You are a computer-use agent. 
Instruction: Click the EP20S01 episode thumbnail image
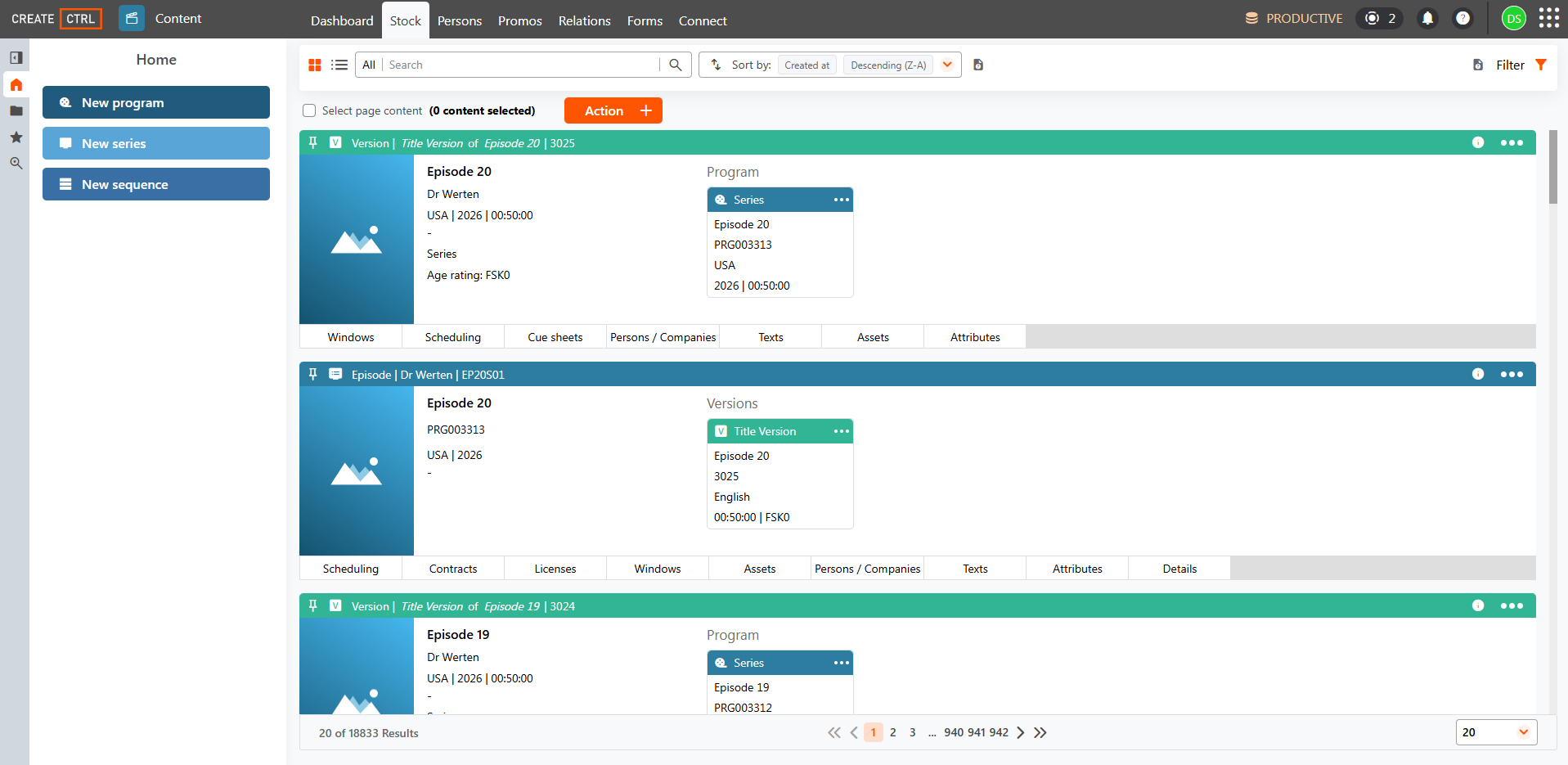point(357,470)
